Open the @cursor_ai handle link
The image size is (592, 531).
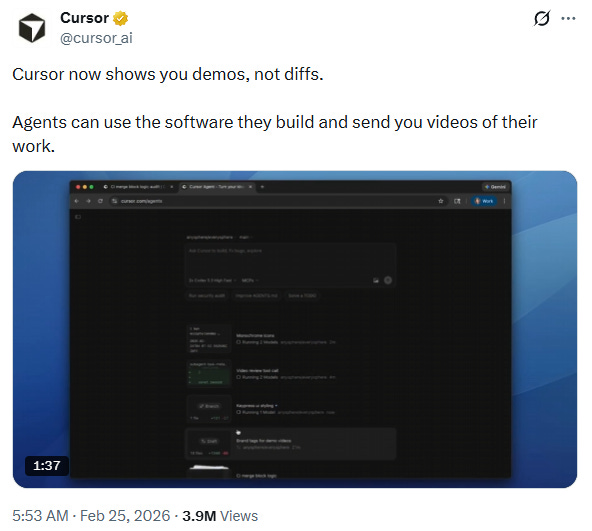(x=96, y=38)
